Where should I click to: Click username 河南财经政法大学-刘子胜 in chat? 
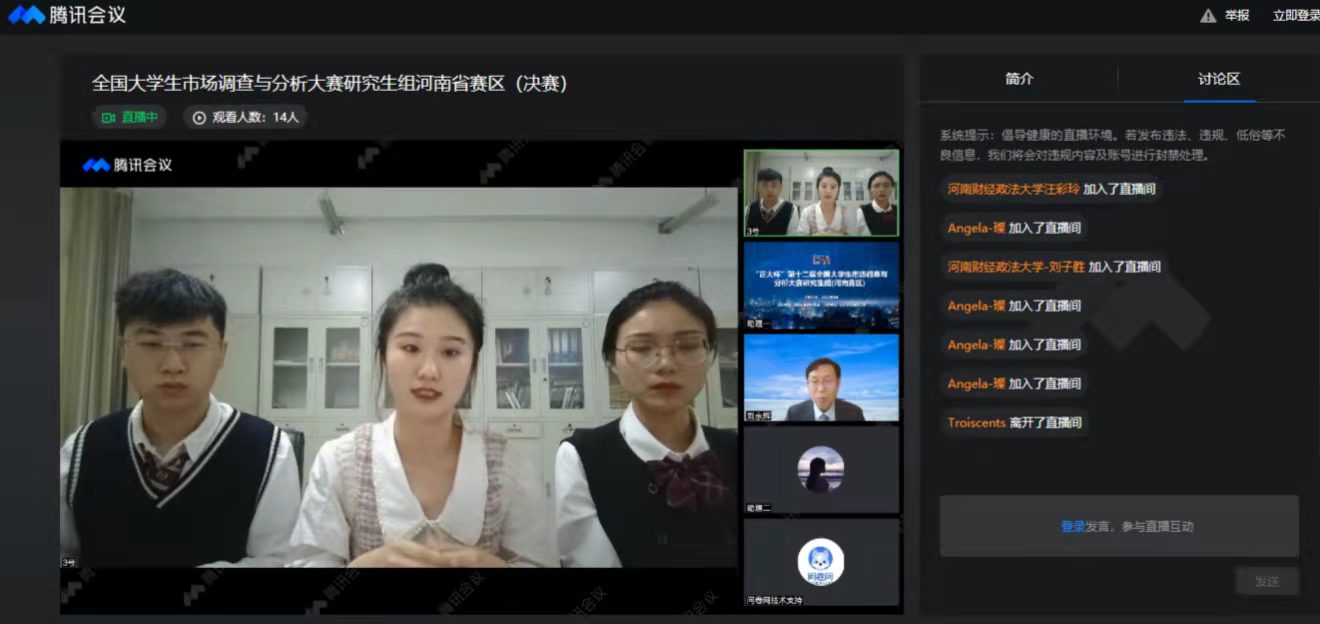coord(1016,267)
